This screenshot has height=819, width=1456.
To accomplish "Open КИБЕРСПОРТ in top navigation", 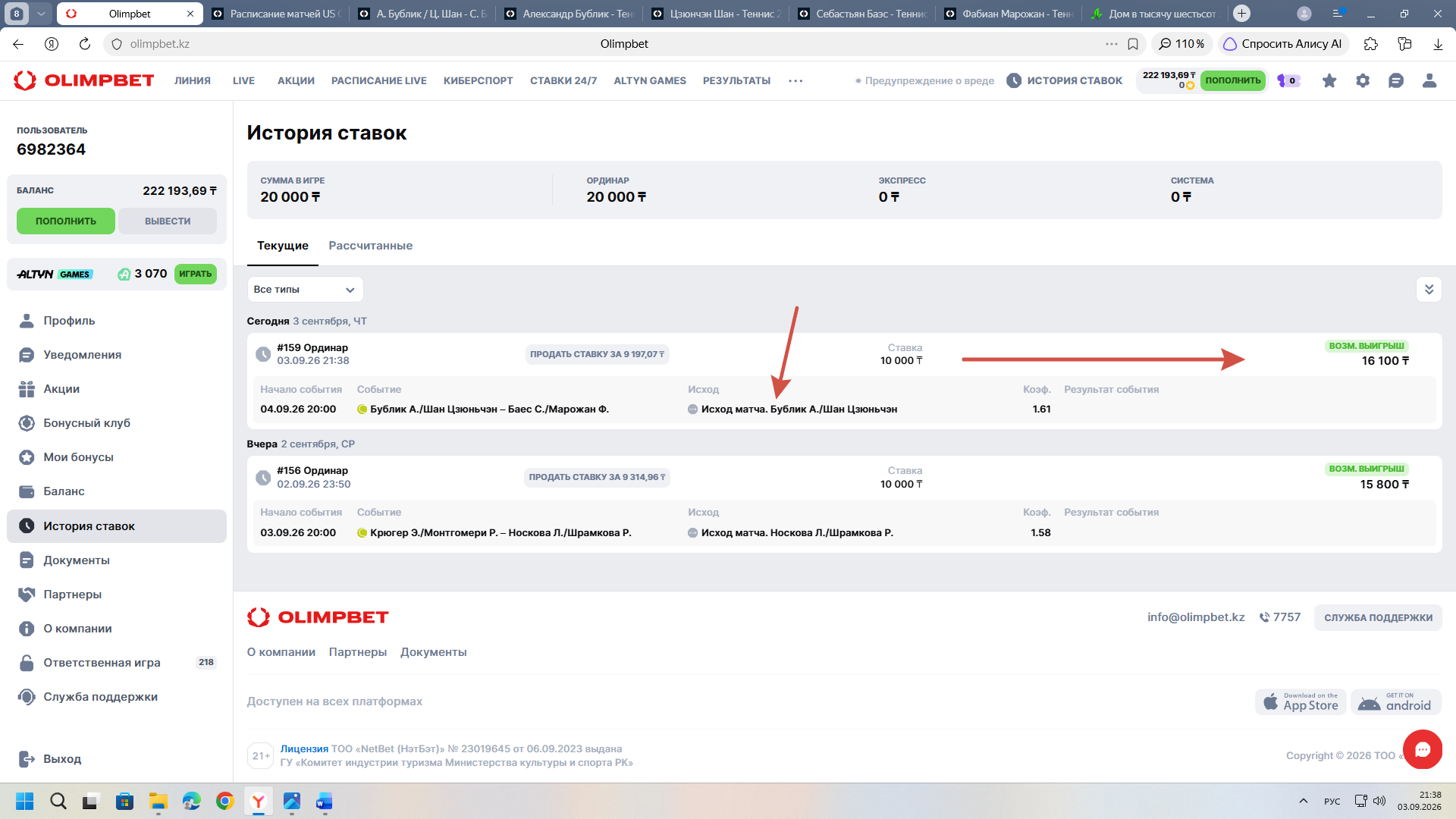I will 479,80.
